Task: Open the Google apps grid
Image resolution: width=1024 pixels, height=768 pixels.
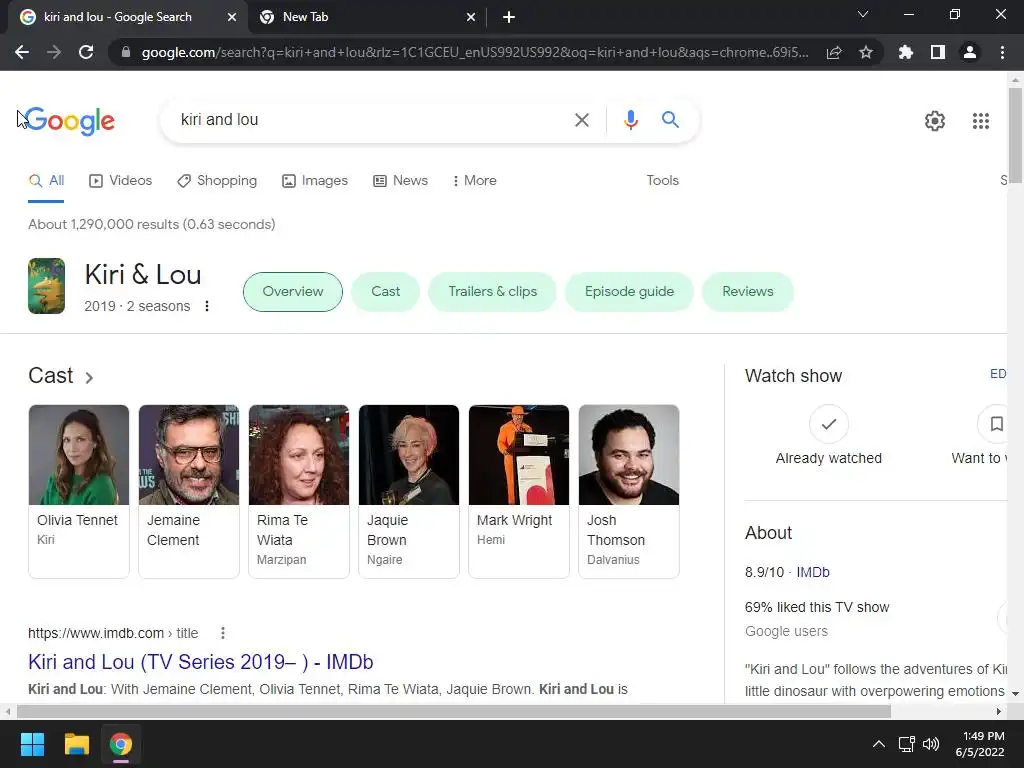Action: 980,121
